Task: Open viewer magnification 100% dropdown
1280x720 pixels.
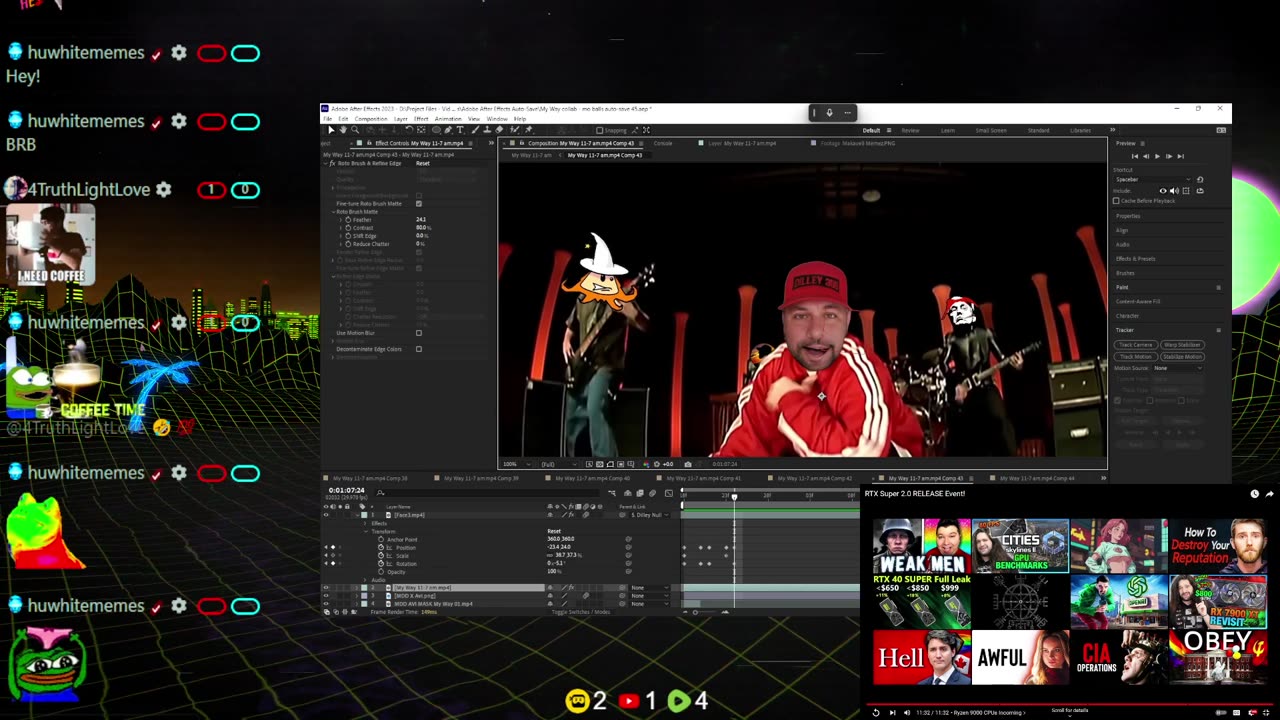Action: tap(517, 464)
